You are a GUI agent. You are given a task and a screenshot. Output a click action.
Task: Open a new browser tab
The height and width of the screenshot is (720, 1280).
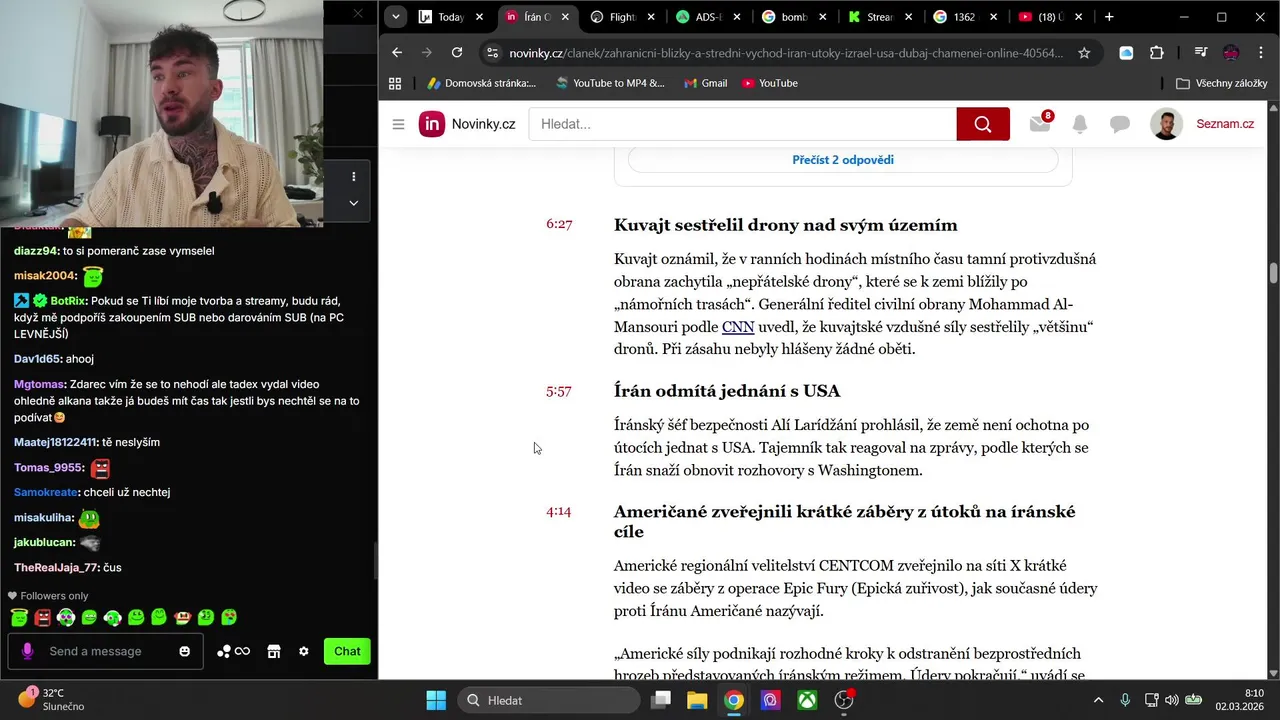coord(1109,17)
